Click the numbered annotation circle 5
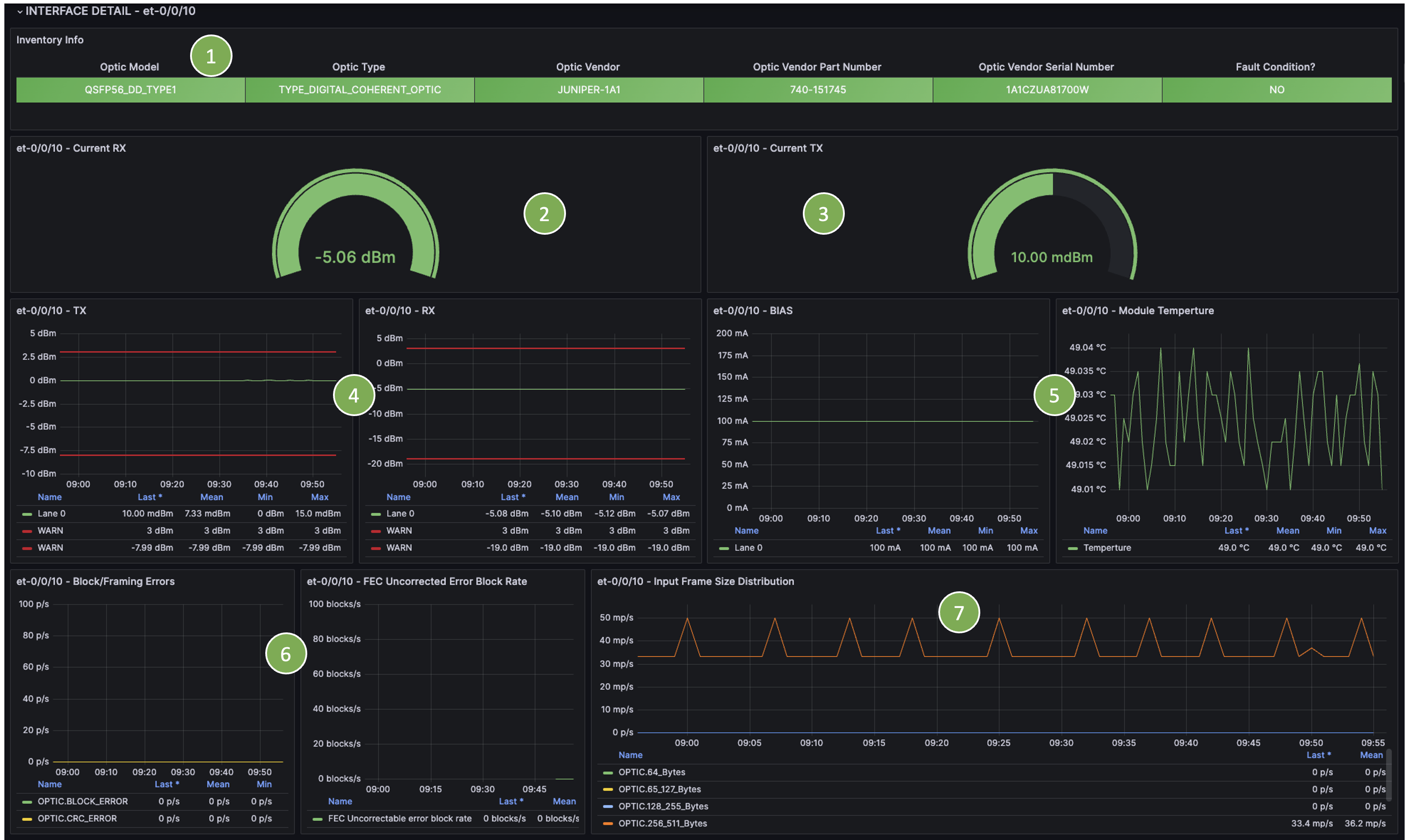This screenshot has width=1409, height=840. (x=1054, y=395)
